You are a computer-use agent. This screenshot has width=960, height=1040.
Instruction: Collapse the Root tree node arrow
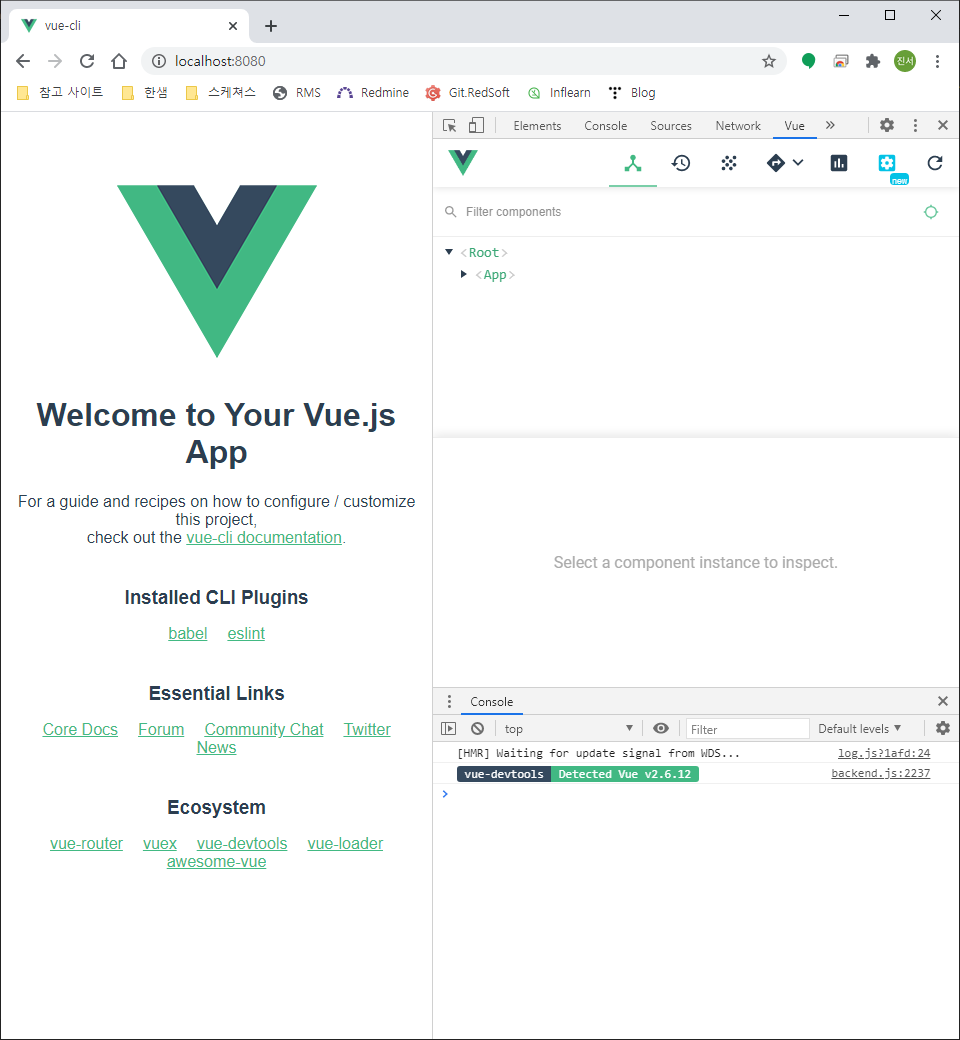[449, 252]
